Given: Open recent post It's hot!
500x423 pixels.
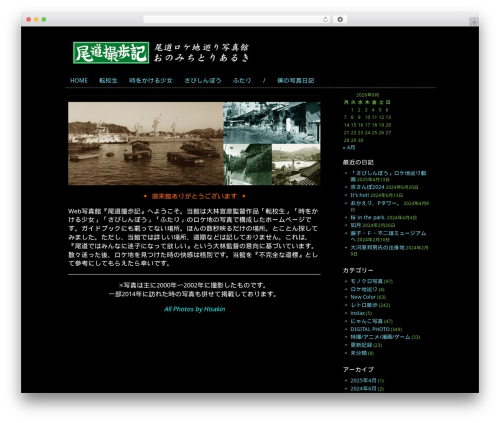Looking at the screenshot, I should pos(360,195).
